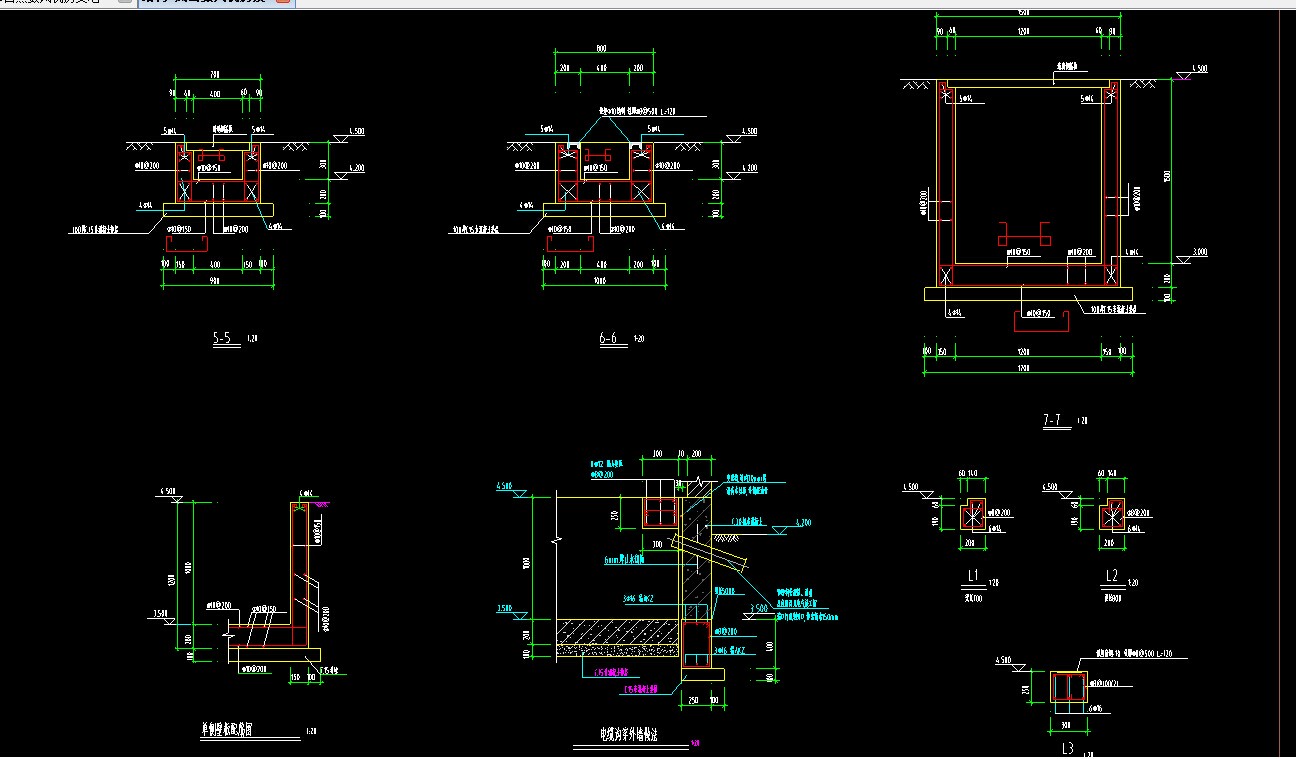
Task: Click the 5-5 section title label
Action: [222, 339]
